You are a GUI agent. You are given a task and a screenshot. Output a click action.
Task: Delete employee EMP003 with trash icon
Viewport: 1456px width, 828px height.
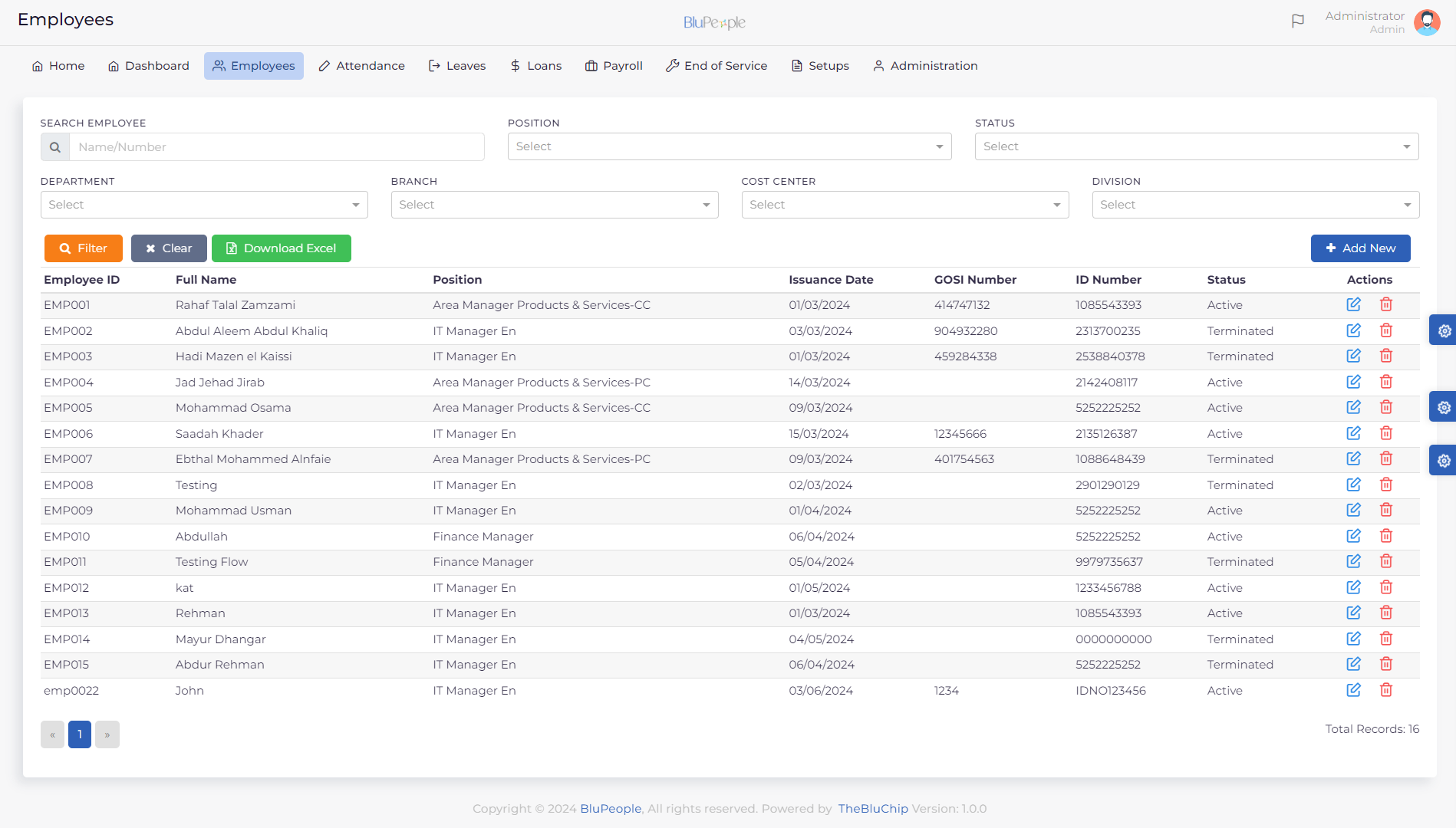1385,356
